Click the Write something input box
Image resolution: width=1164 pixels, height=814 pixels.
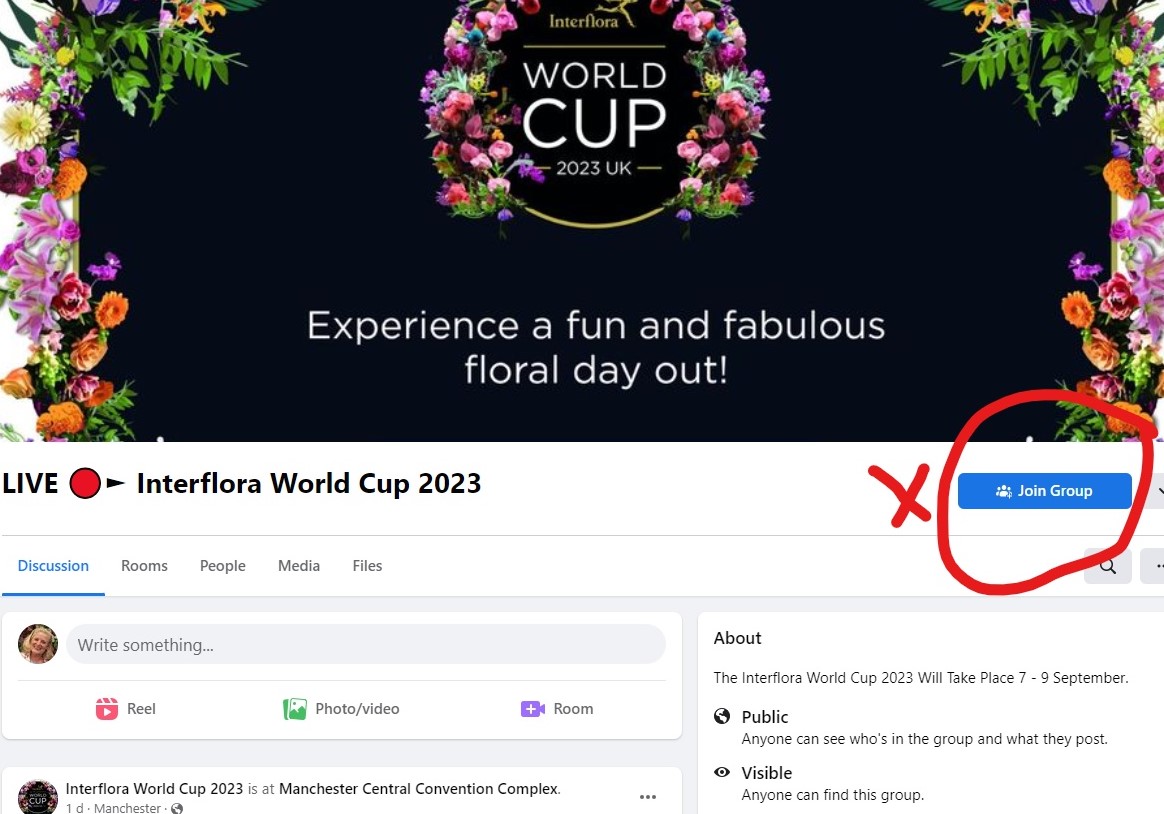(365, 644)
